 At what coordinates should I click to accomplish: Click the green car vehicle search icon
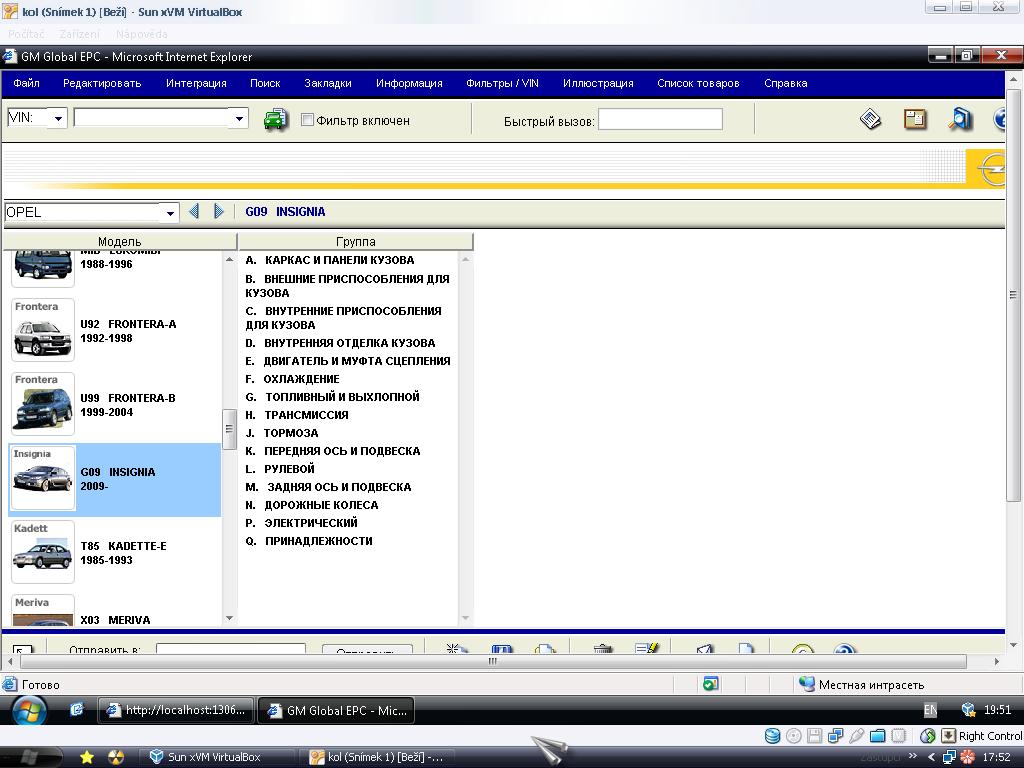(275, 120)
